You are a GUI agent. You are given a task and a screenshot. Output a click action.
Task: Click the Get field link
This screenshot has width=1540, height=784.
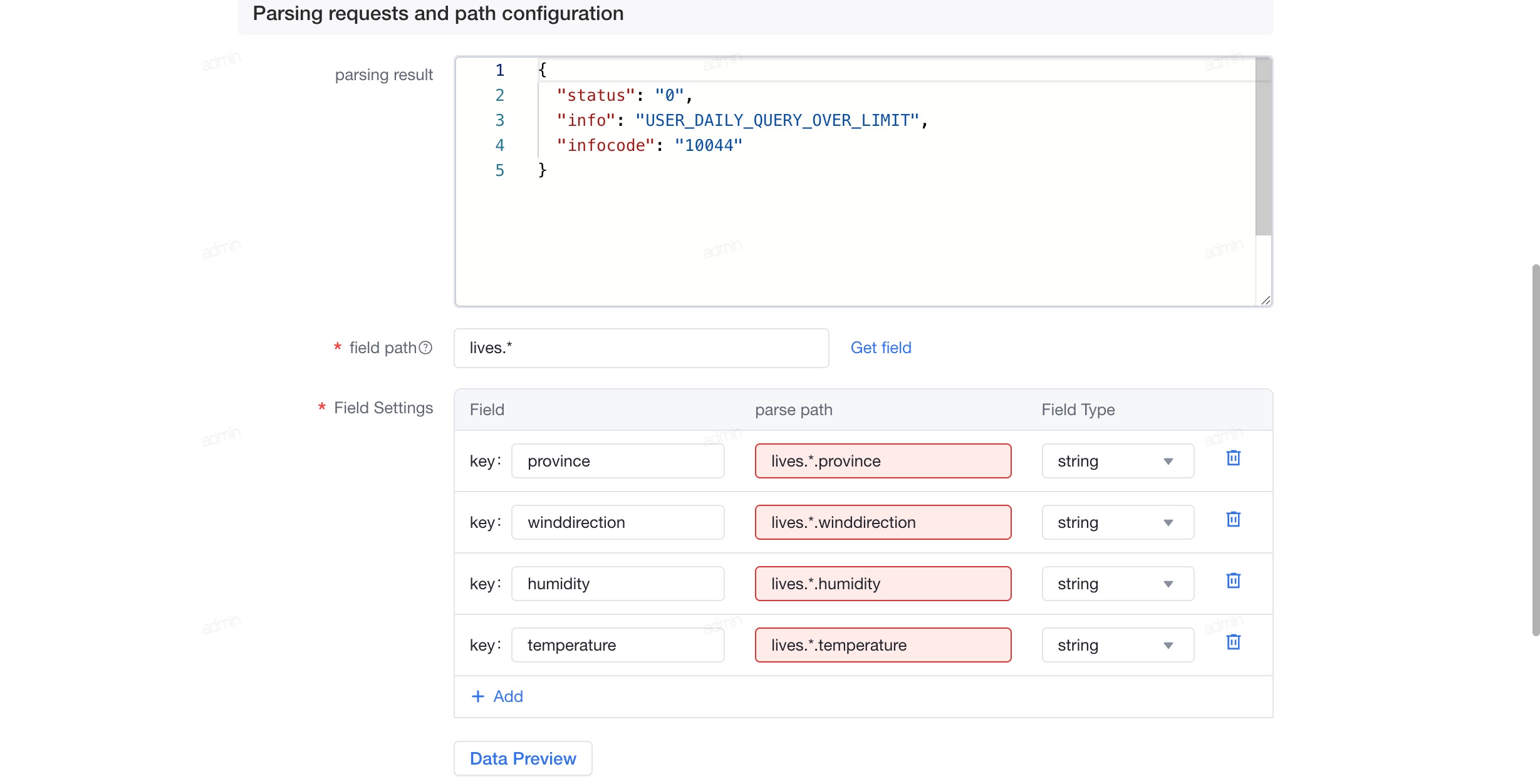[880, 348]
